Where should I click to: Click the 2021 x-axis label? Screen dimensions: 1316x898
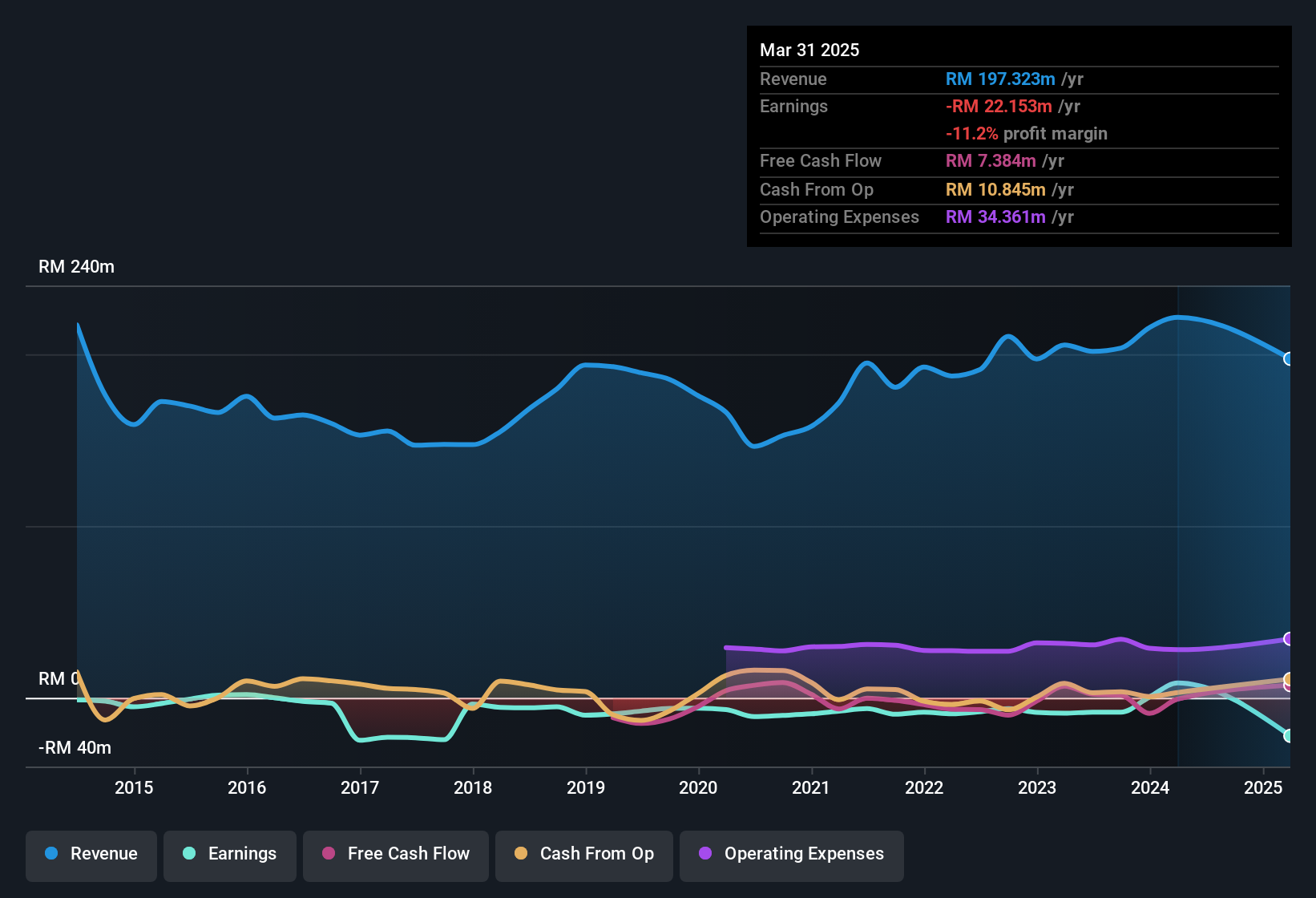pos(811,787)
